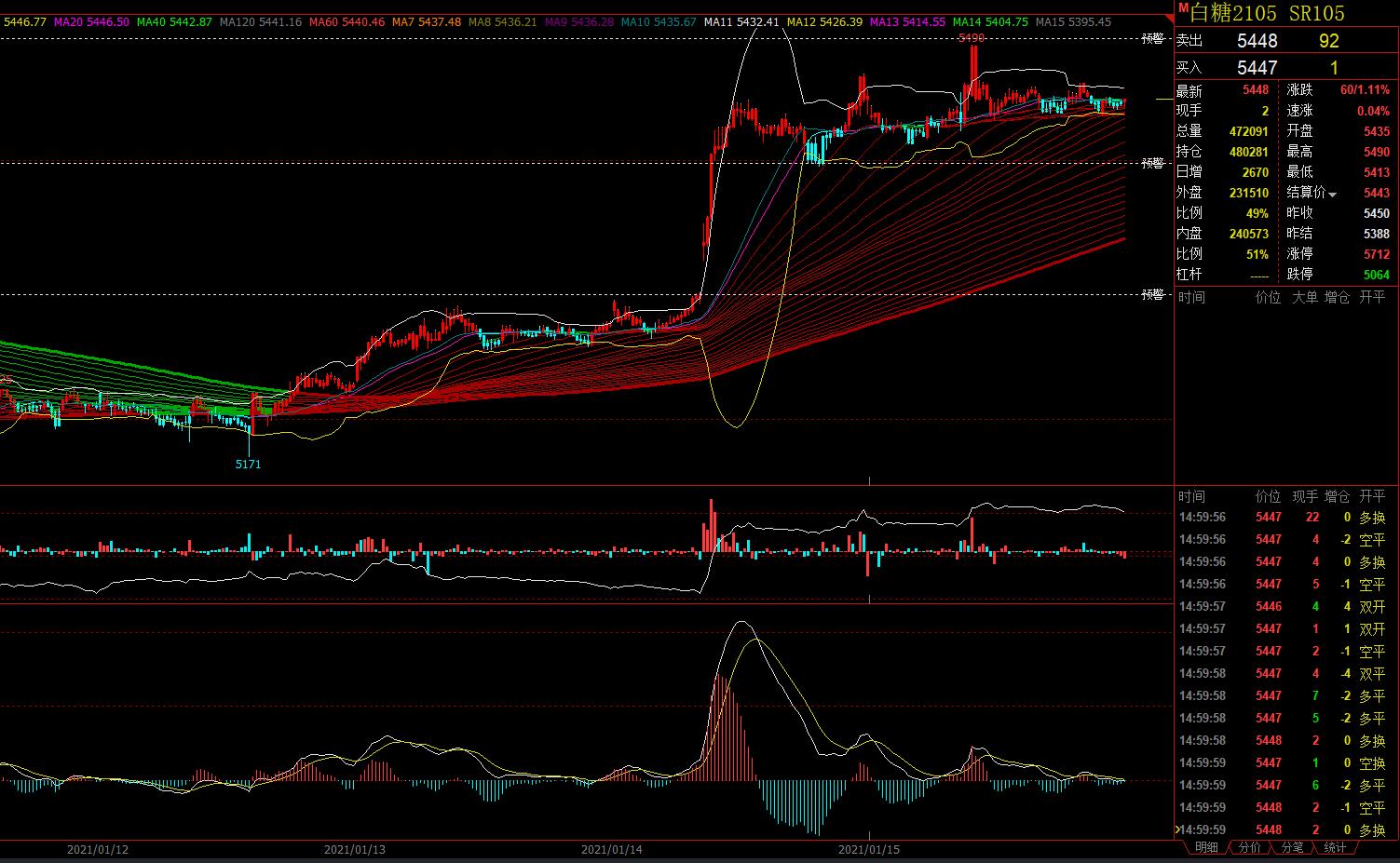1400x863 pixels.
Task: Select the 开盘 value 5435
Action: tap(1376, 131)
